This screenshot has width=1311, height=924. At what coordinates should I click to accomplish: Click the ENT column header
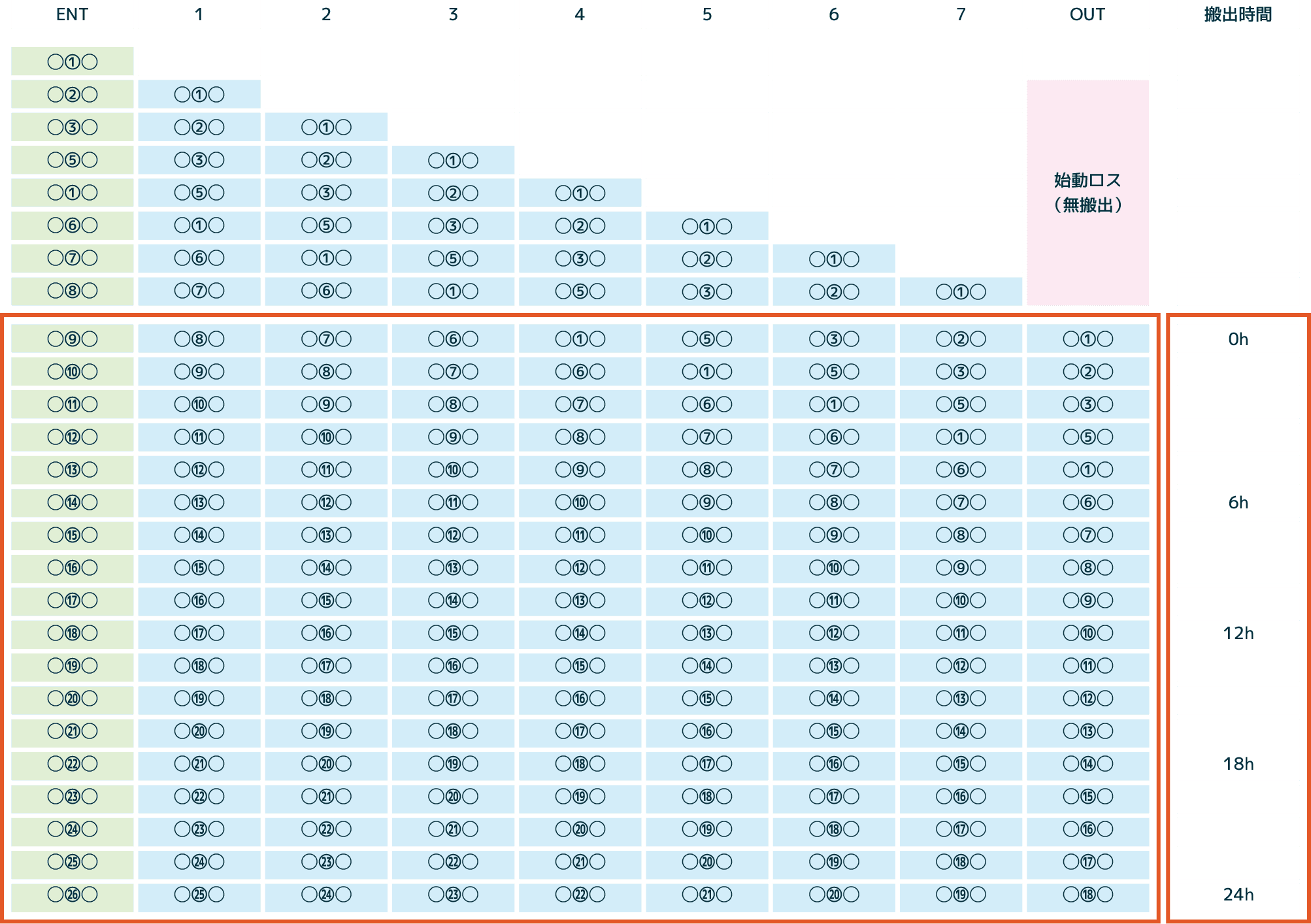tap(72, 14)
